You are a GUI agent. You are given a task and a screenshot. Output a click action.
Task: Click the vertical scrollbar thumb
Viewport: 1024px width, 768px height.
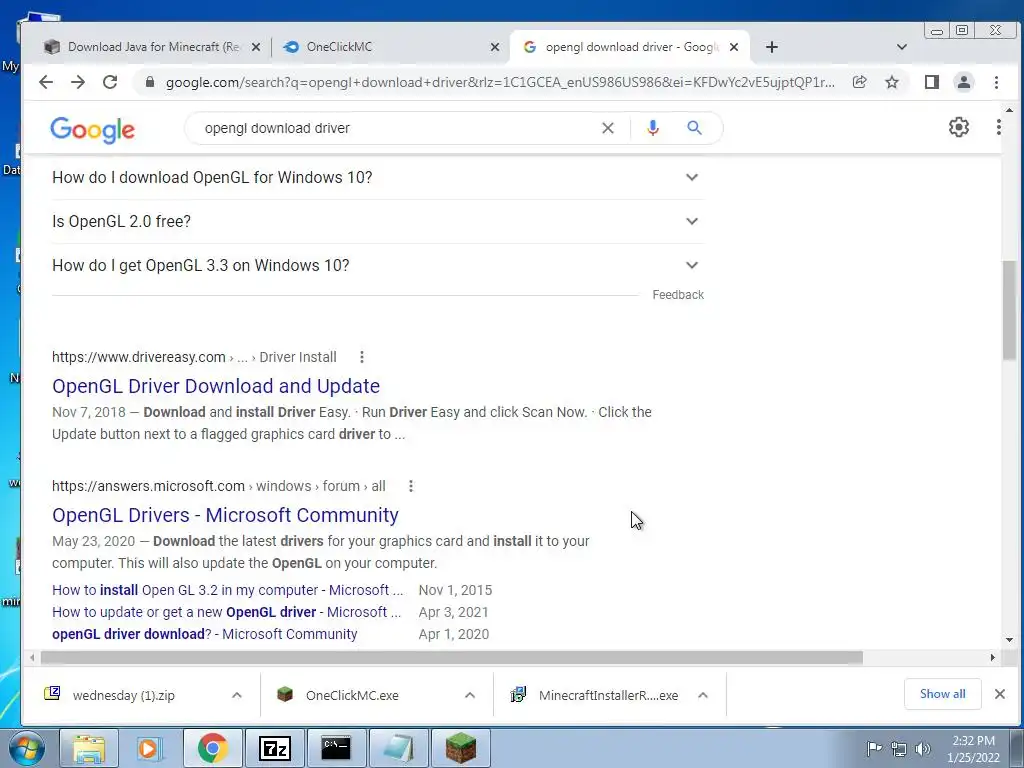[1009, 310]
